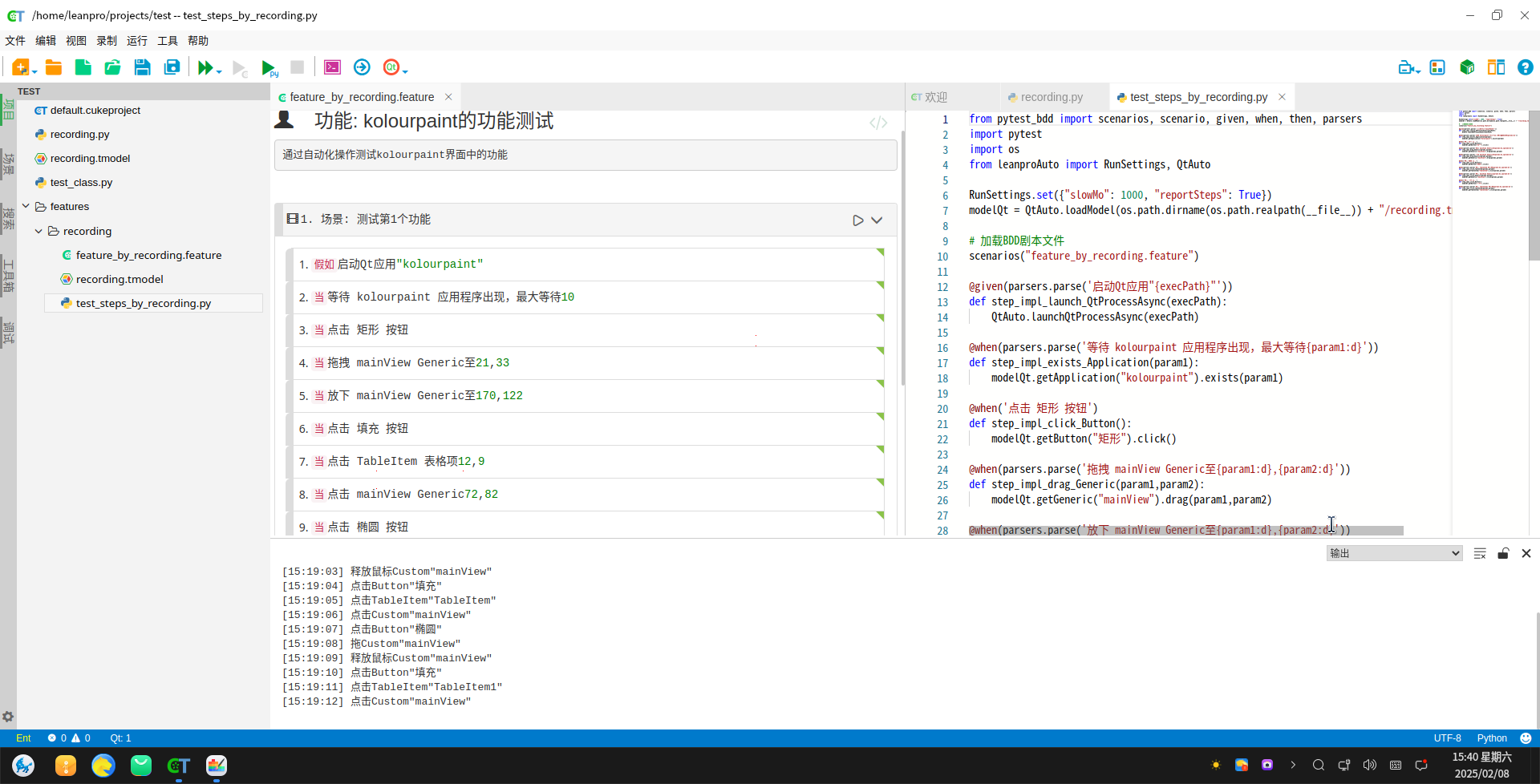Save file with blue floppy icon
1540x784 pixels.
(142, 67)
